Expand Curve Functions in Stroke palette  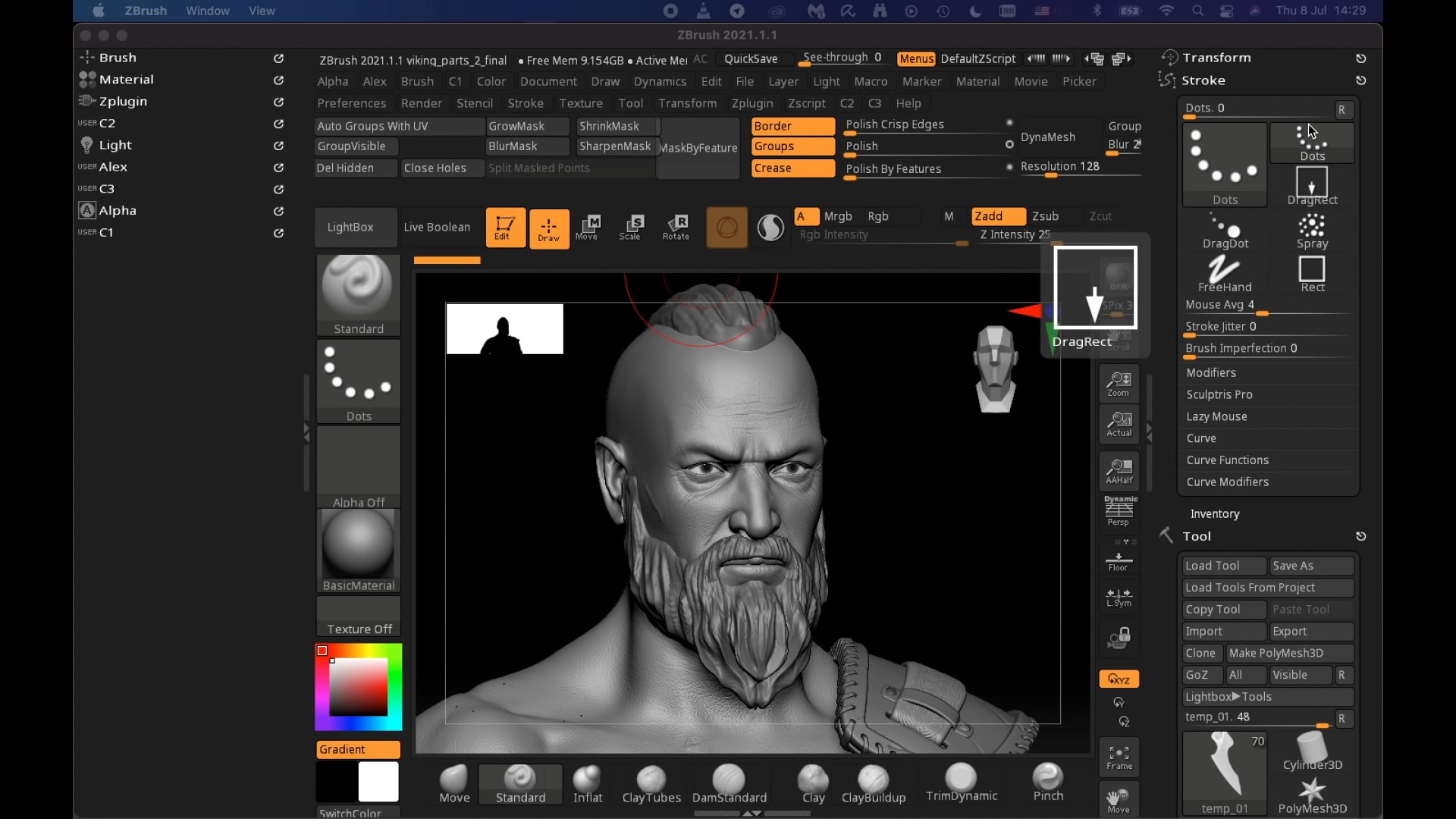[1227, 460]
